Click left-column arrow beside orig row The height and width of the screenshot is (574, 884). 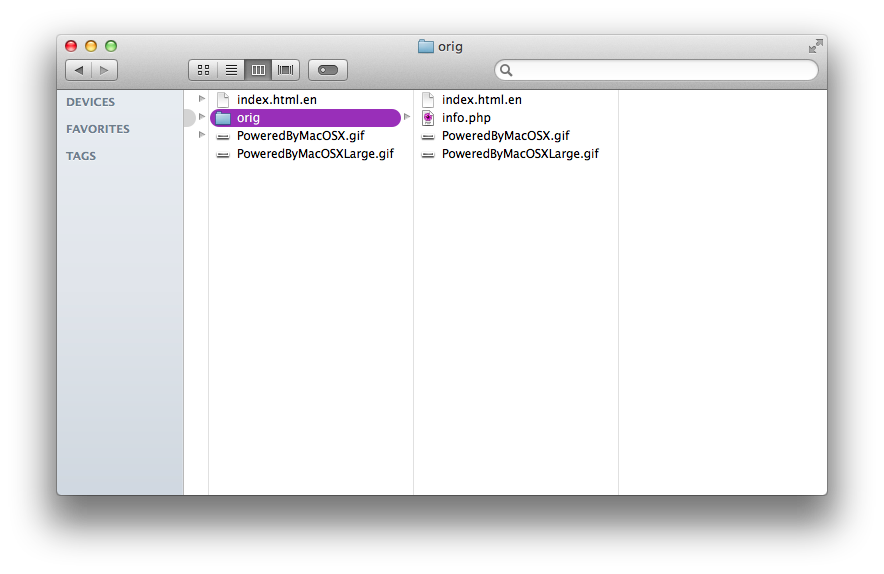click(202, 117)
